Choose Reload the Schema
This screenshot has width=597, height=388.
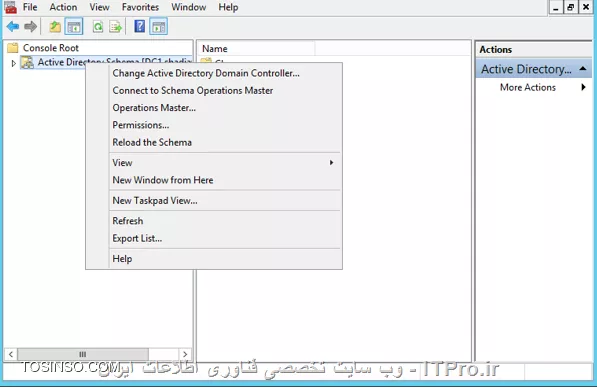point(152,142)
